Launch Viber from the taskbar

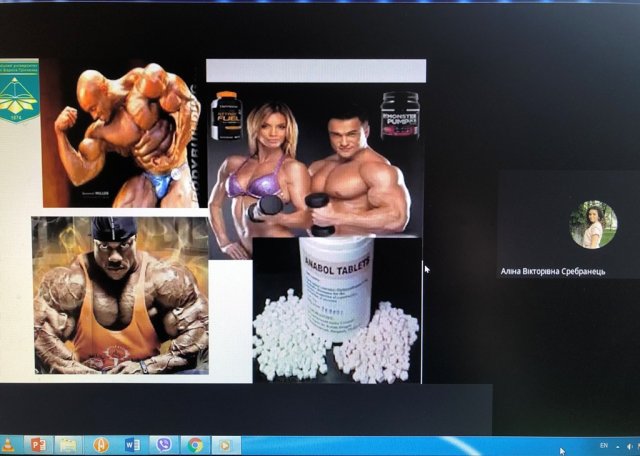(163, 445)
